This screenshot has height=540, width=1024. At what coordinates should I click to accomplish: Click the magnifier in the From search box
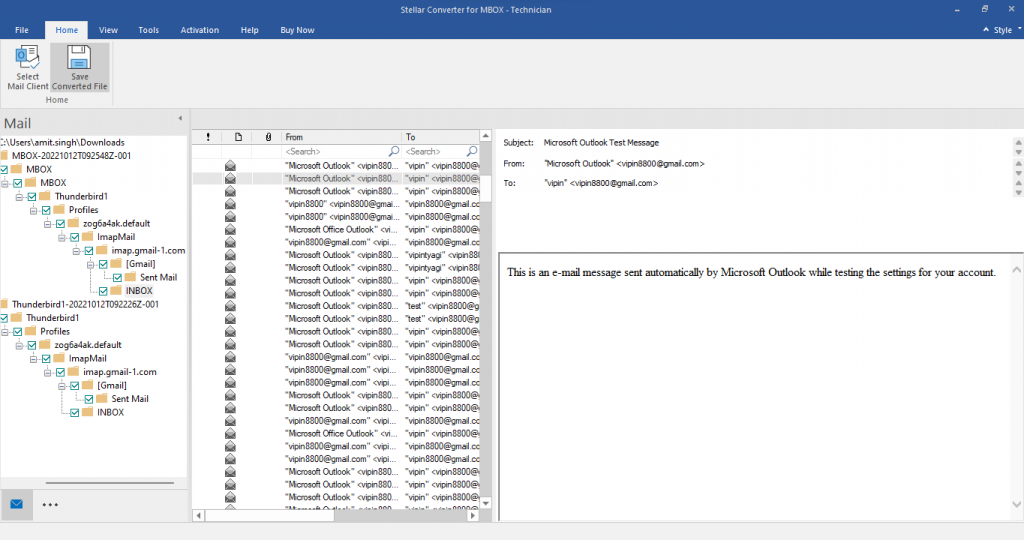(394, 151)
